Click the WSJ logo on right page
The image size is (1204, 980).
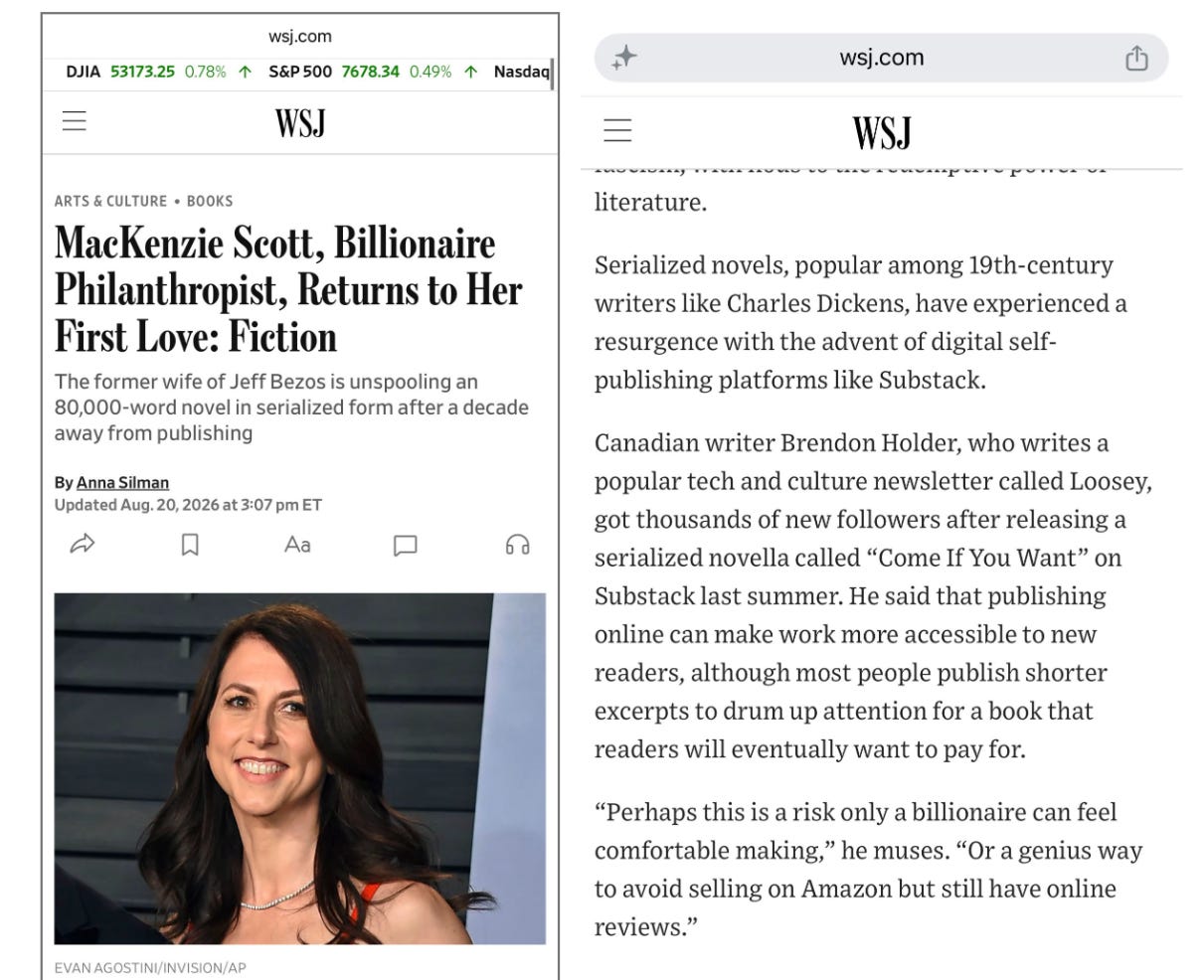point(882,132)
